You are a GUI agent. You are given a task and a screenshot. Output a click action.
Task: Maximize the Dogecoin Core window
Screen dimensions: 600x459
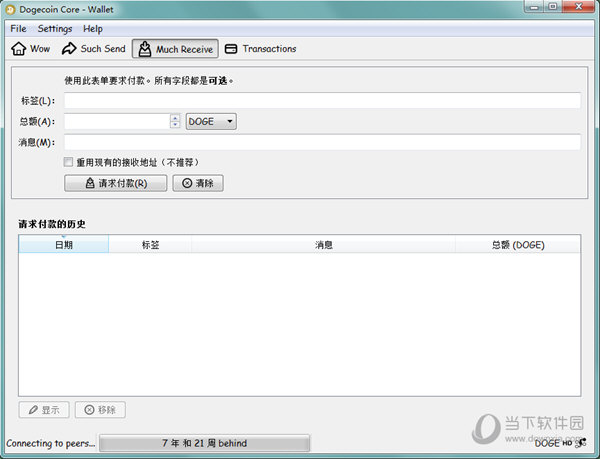pos(553,7)
